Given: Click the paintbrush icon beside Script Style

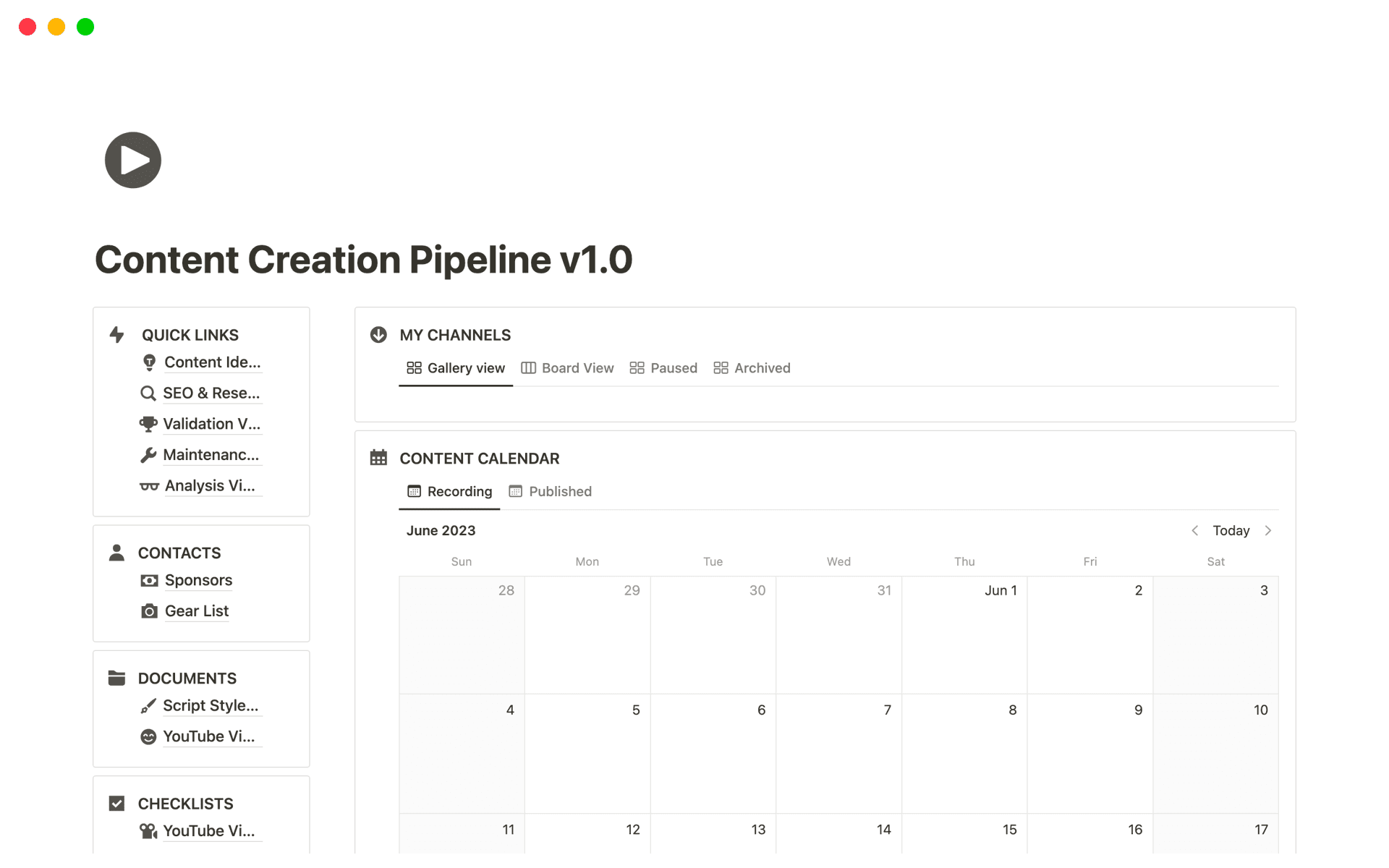Looking at the screenshot, I should tap(148, 705).
